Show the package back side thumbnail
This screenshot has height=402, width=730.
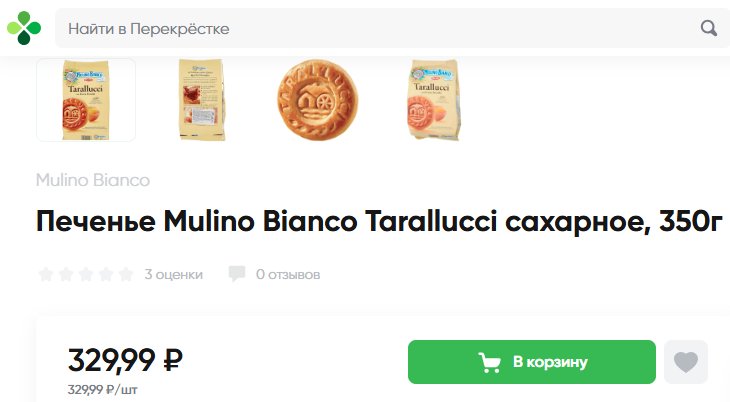pos(202,100)
